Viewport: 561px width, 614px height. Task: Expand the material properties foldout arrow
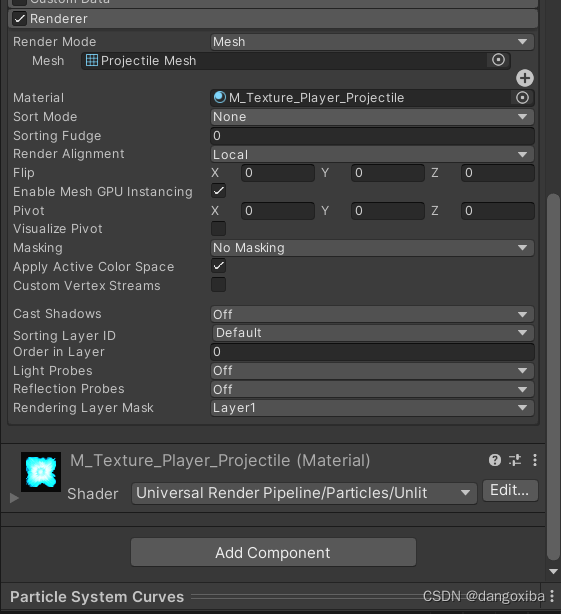pos(14,498)
